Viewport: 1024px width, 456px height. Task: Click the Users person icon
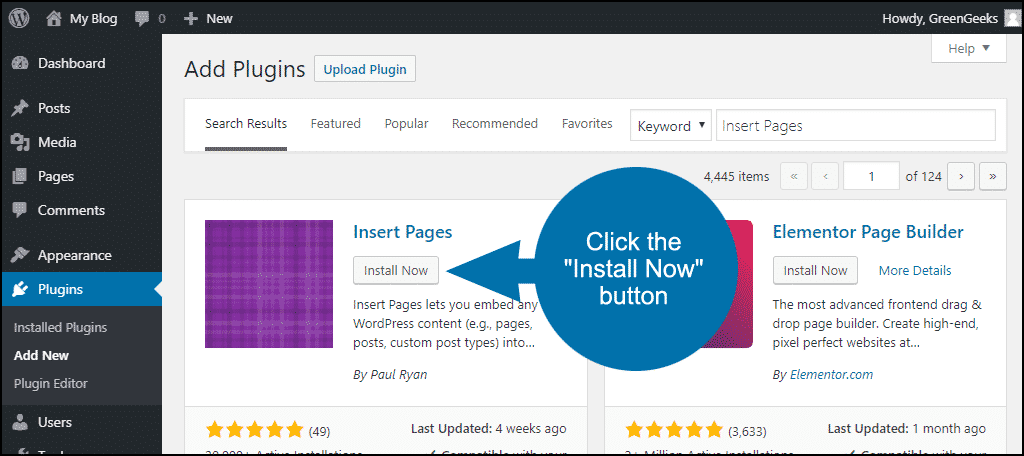click(x=20, y=422)
